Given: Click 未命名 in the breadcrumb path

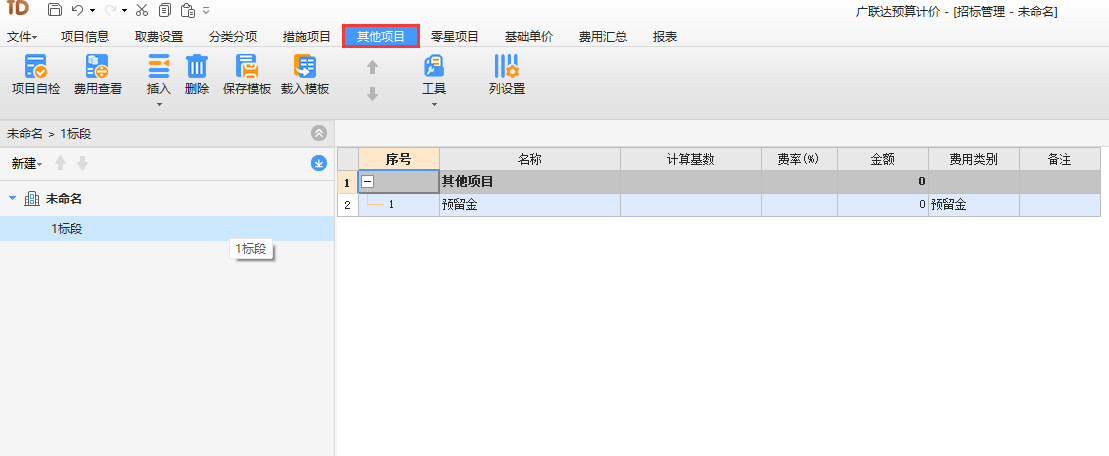Looking at the screenshot, I should click(25, 133).
